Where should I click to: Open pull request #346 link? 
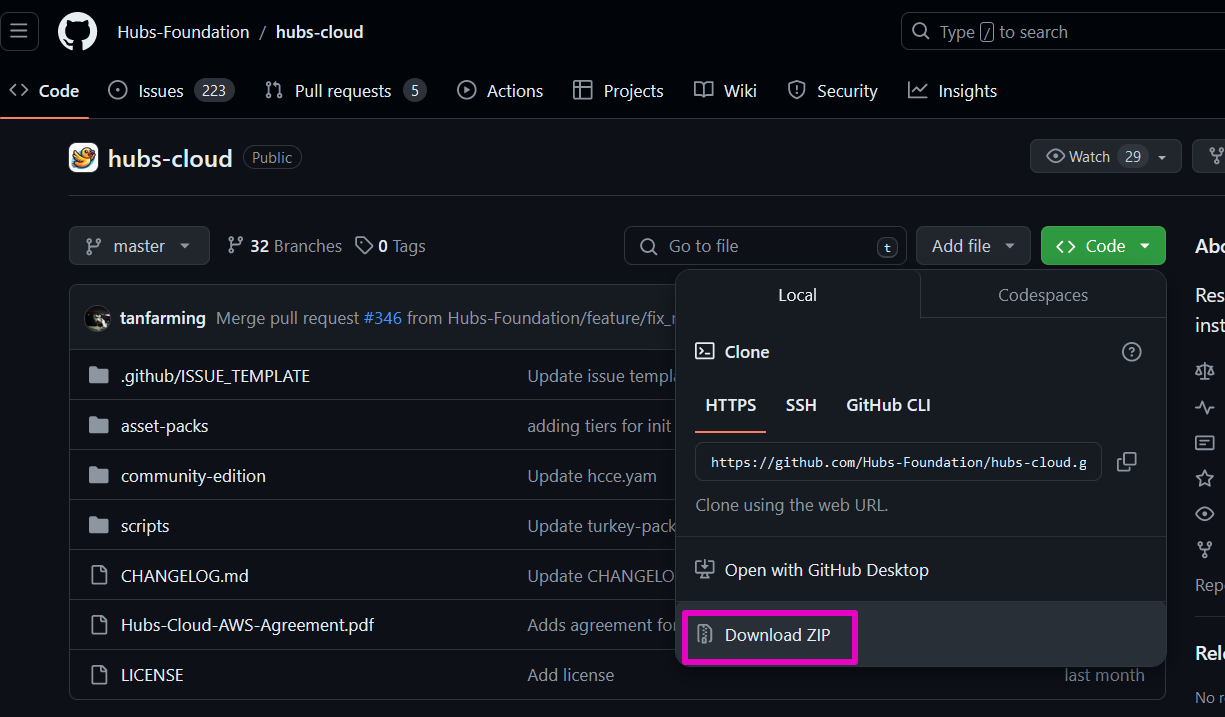[382, 318]
